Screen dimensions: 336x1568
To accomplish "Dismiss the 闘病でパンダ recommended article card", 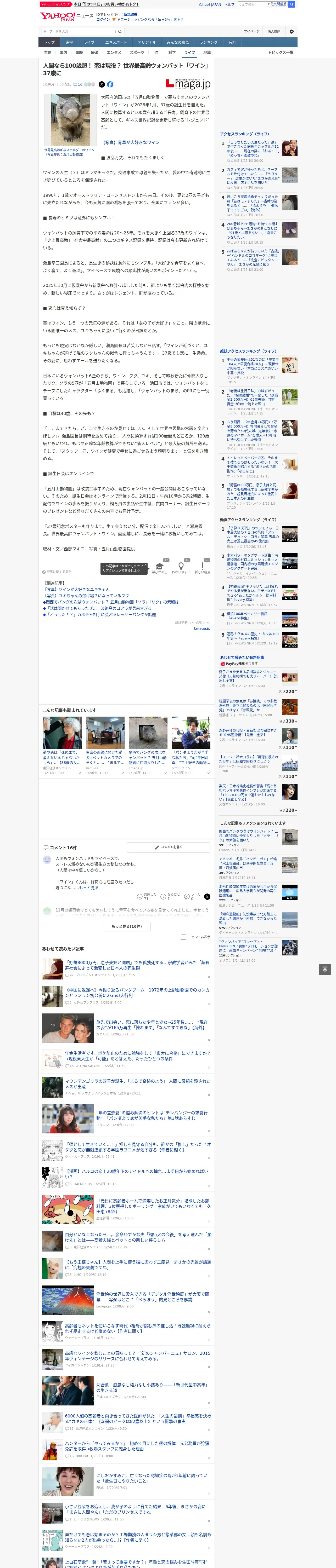I will (165, 774).
